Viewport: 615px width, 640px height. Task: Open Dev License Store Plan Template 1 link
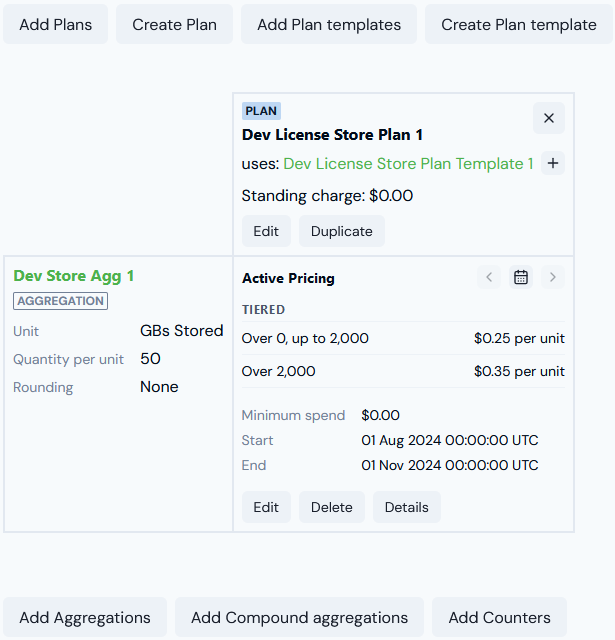click(408, 163)
